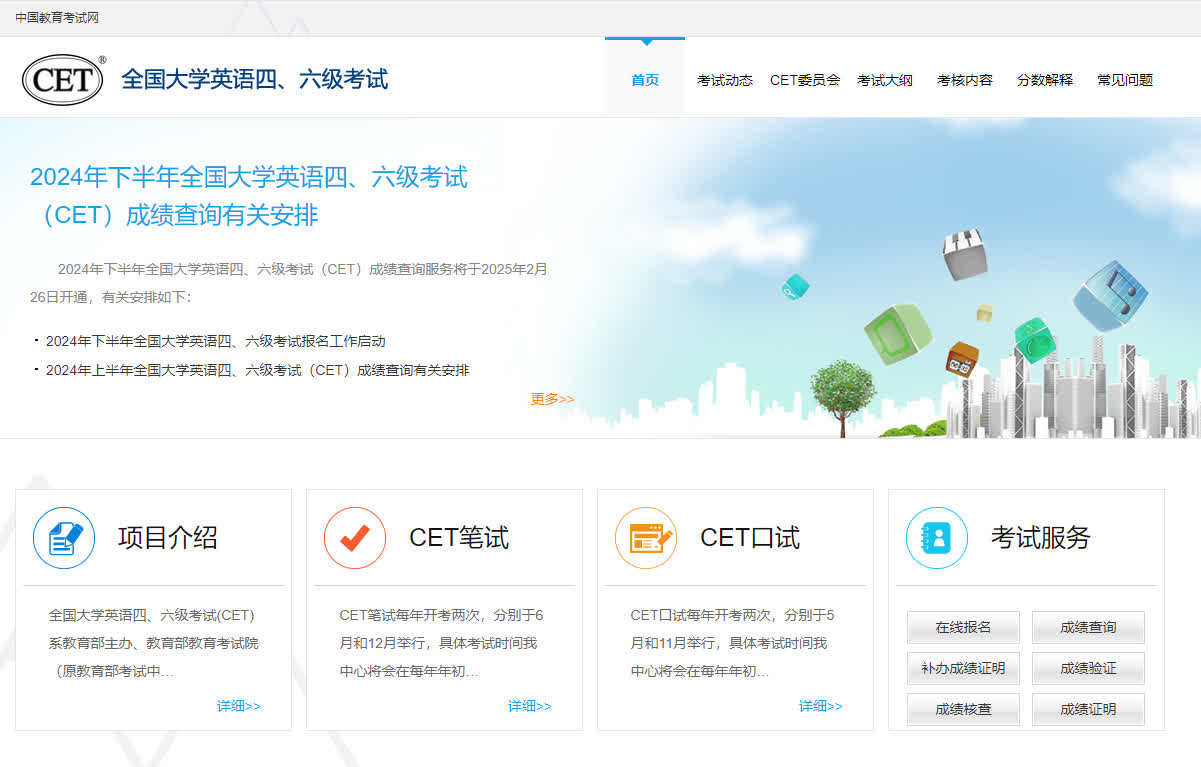Screen dimensions: 1201x767
Task: Open the 首页 navigation tab
Action: [645, 80]
